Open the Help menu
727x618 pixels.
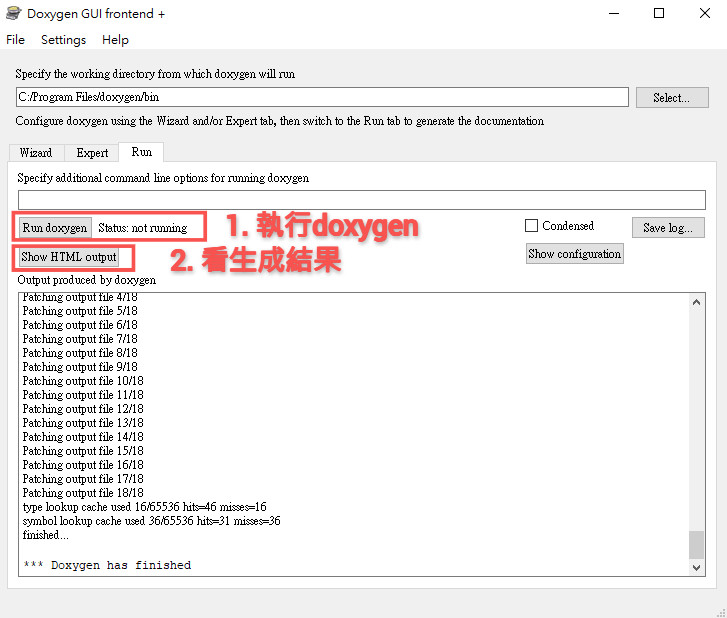tap(115, 40)
